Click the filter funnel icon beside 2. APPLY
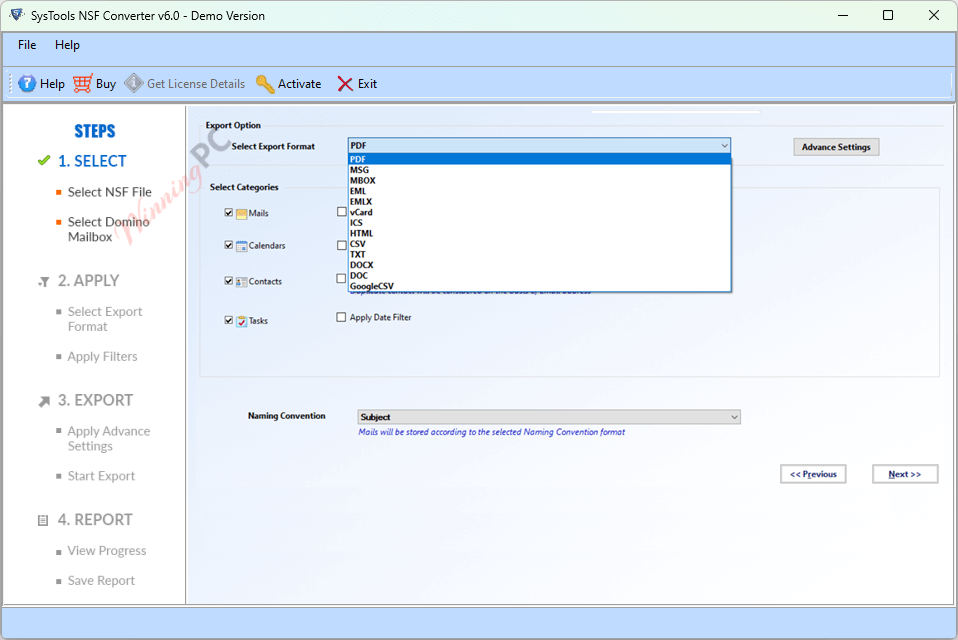958x640 pixels. 44,282
